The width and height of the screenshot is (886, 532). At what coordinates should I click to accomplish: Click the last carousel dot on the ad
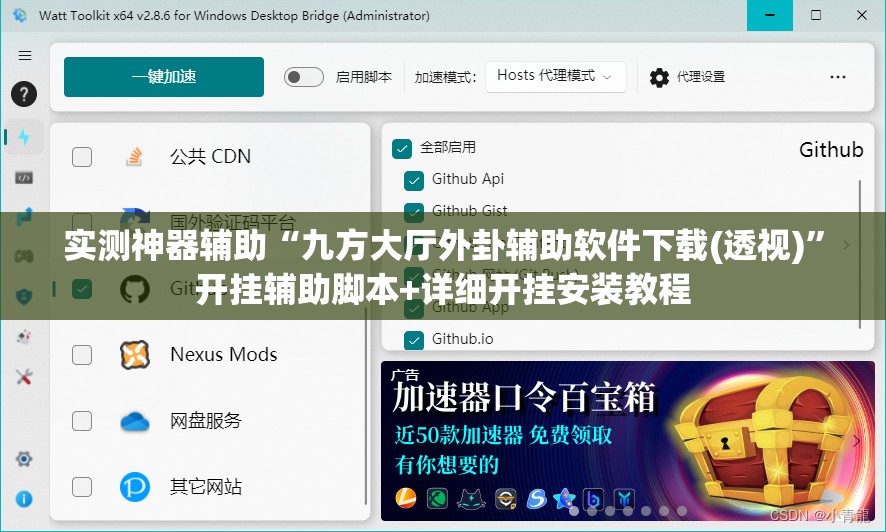682,511
